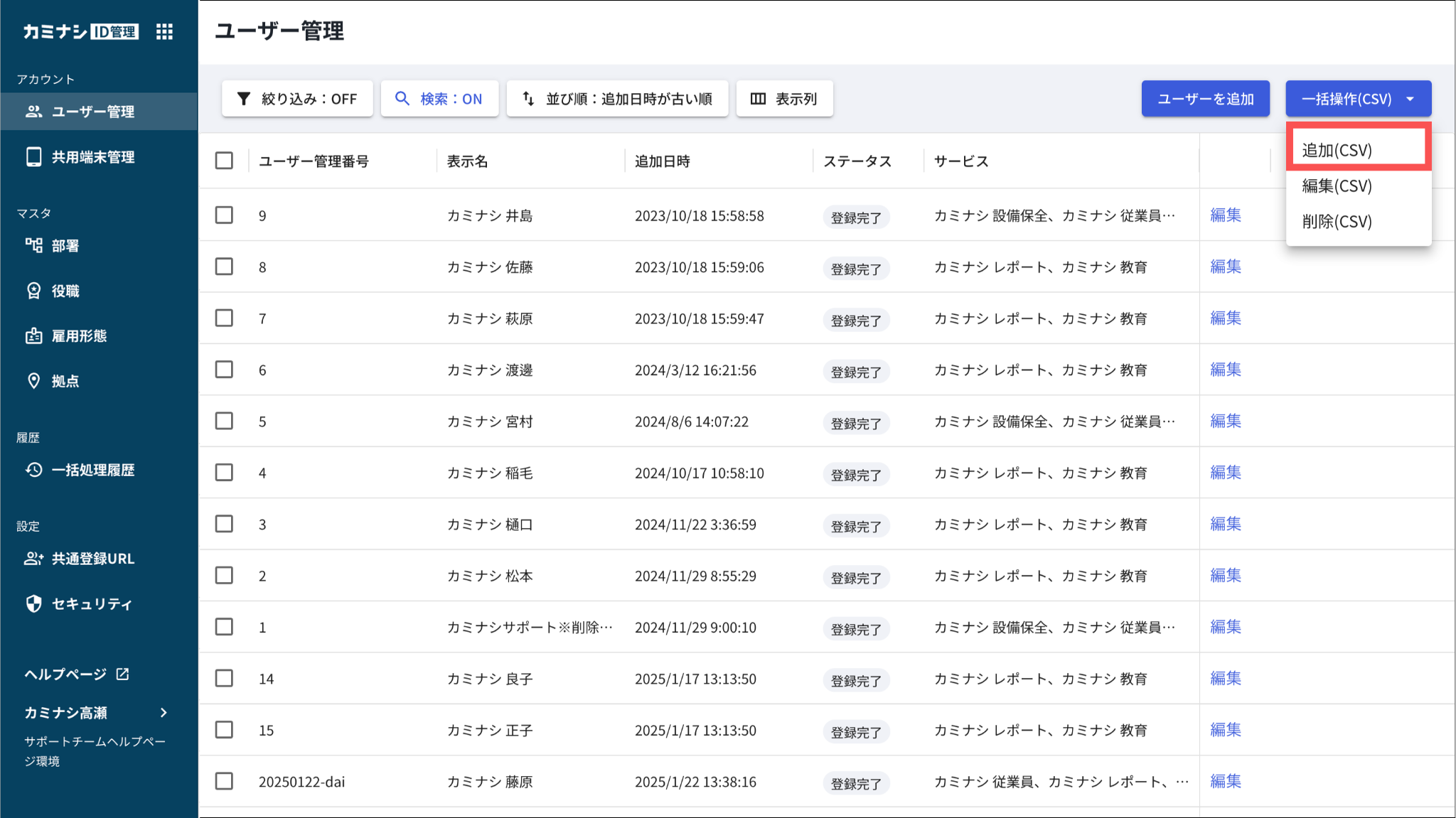Open the 表示列 column display settings
Image resolution: width=1456 pixels, height=818 pixels.
[x=784, y=99]
